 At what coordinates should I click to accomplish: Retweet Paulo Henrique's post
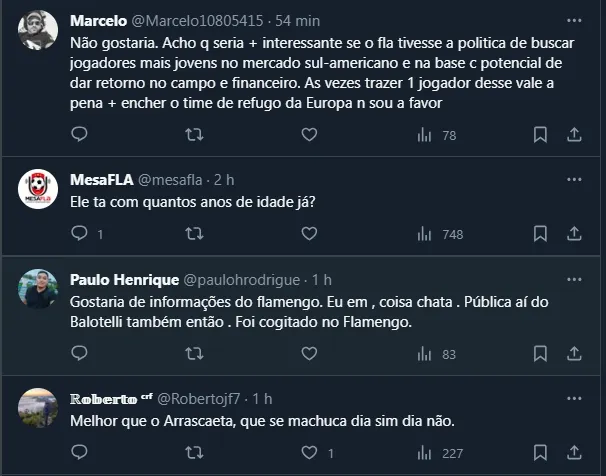(195, 353)
